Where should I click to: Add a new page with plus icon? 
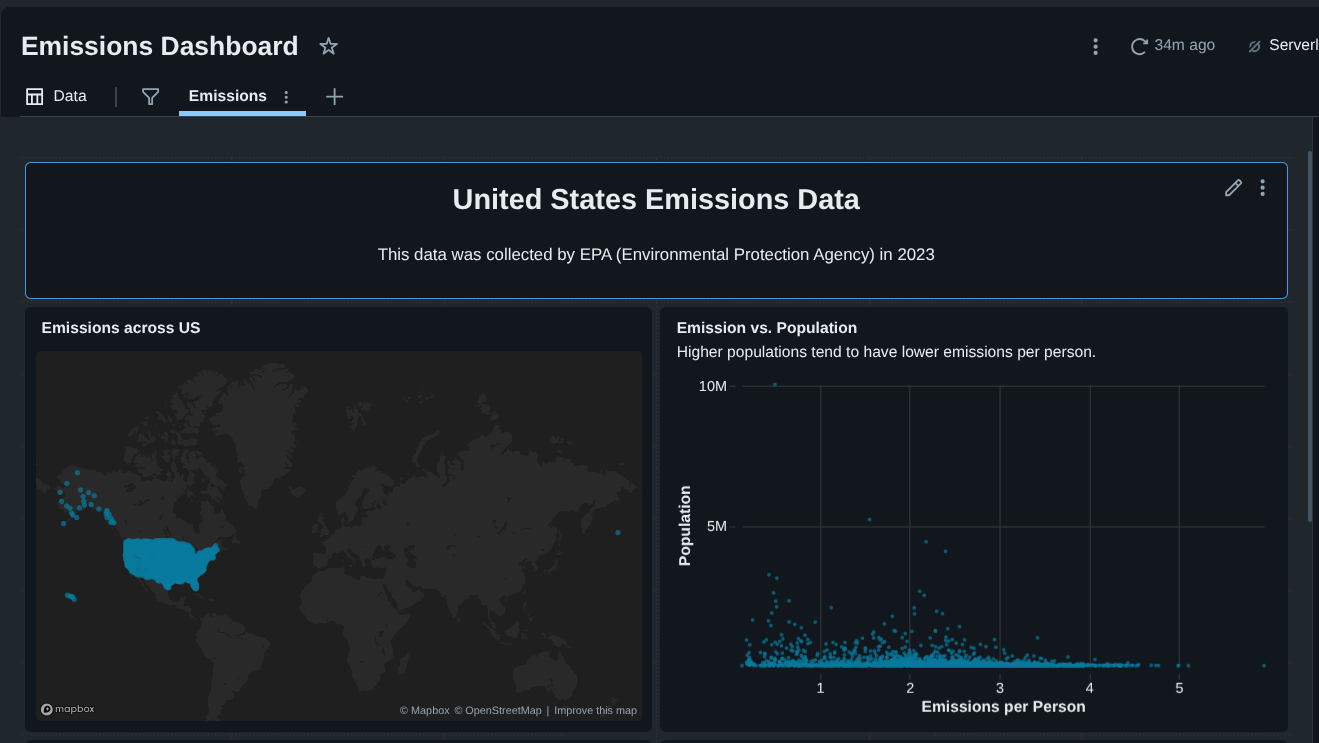334,96
